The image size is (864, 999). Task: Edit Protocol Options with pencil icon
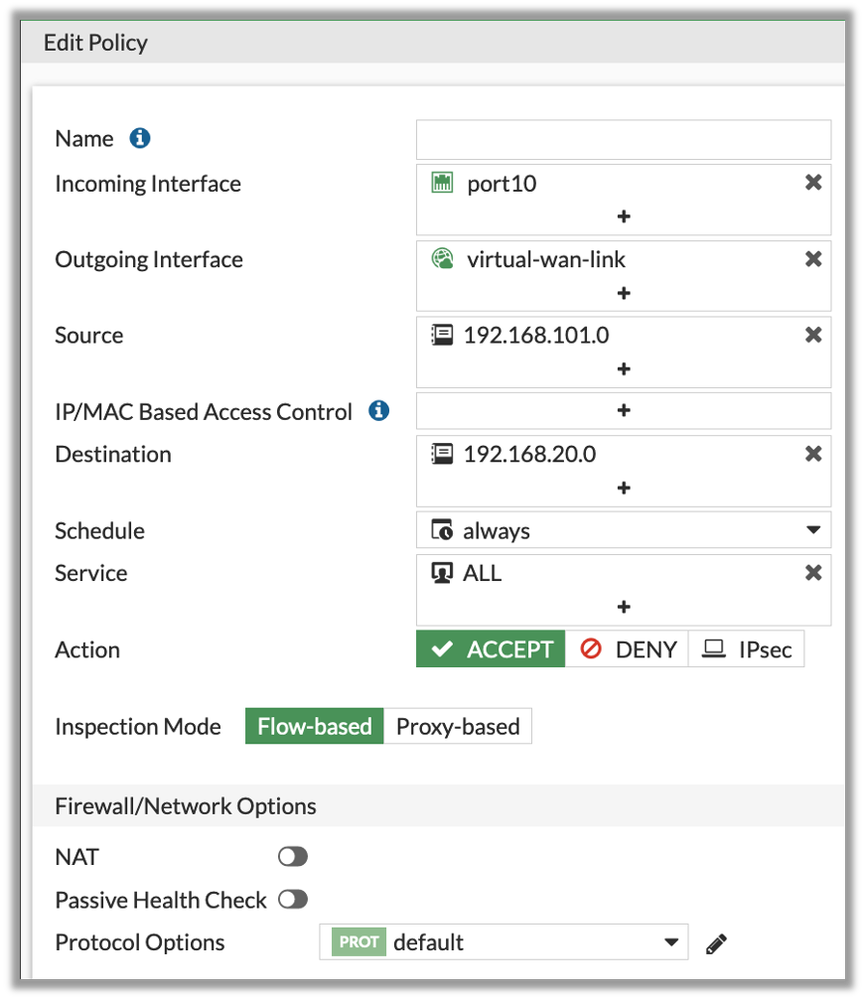pos(715,943)
